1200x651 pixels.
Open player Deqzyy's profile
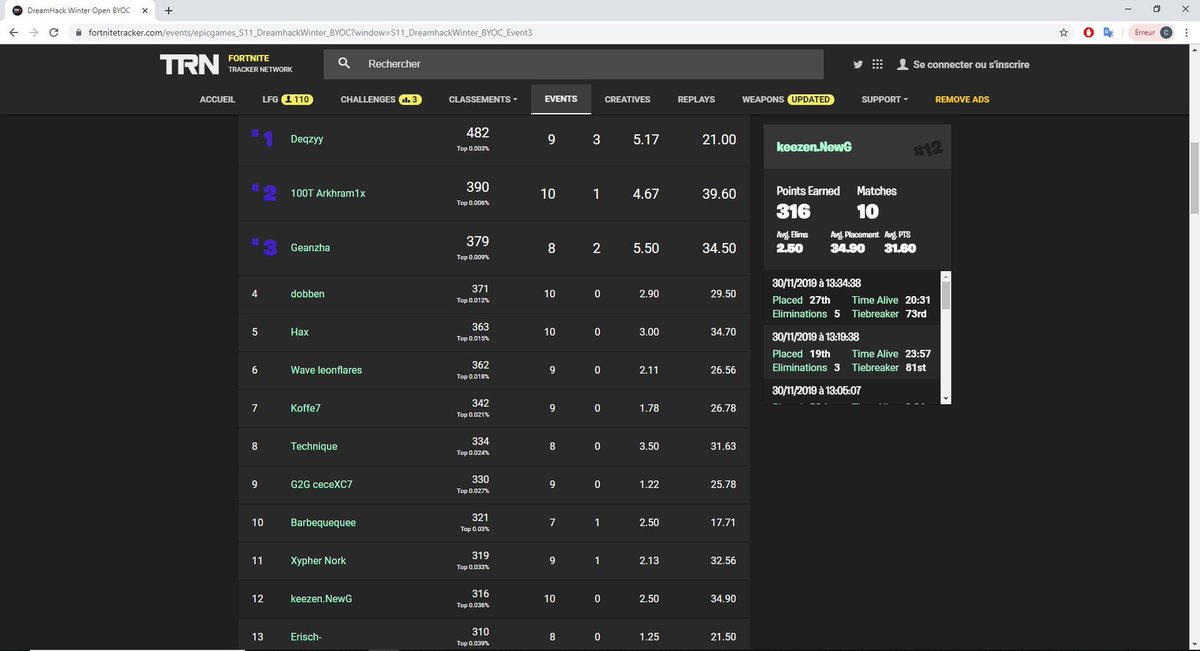click(307, 140)
